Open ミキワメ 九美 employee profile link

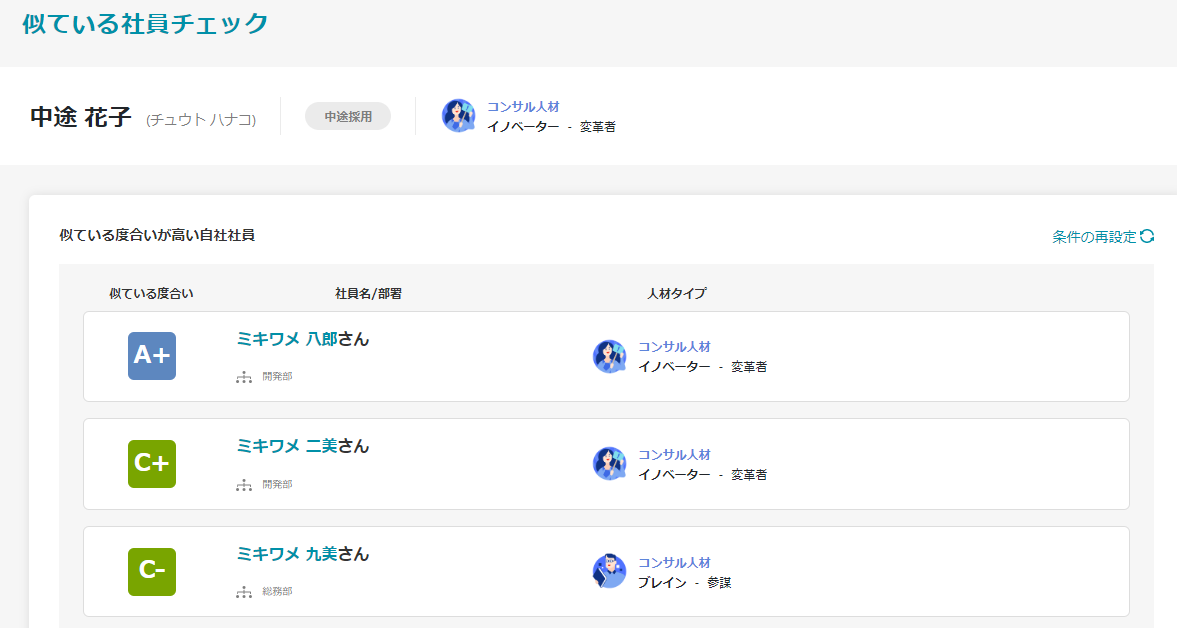click(x=287, y=554)
